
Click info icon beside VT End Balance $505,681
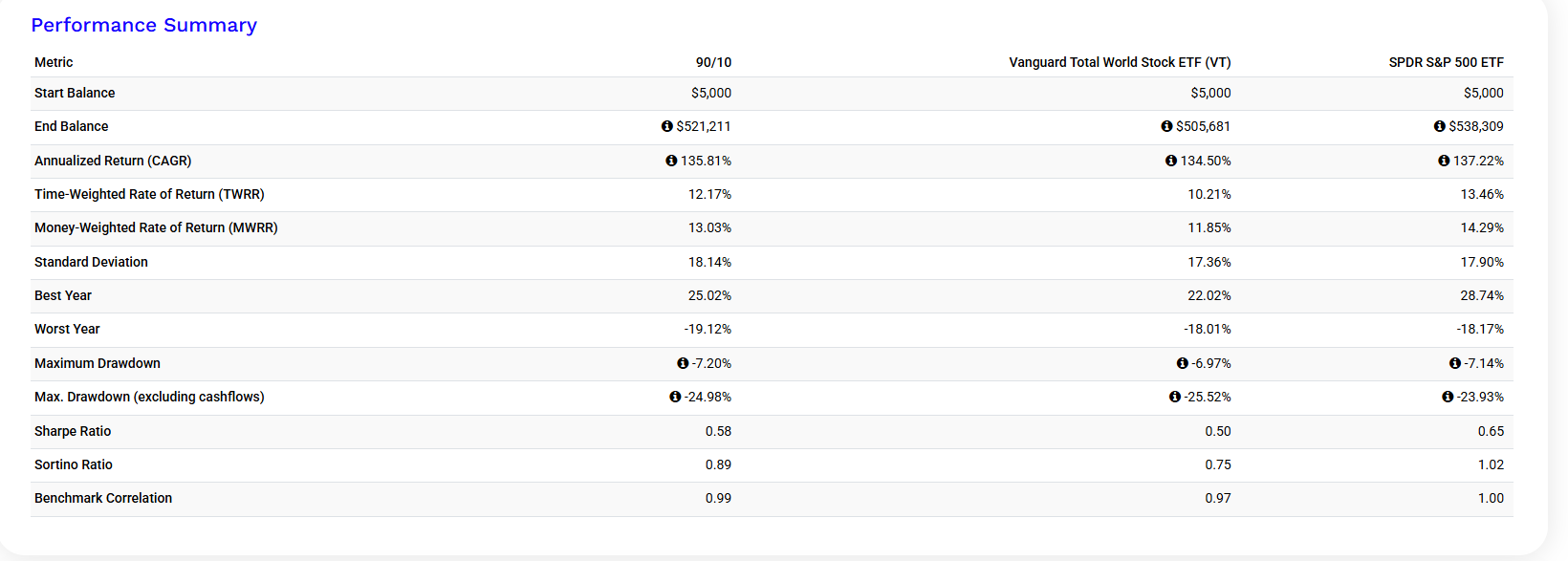[1166, 126]
